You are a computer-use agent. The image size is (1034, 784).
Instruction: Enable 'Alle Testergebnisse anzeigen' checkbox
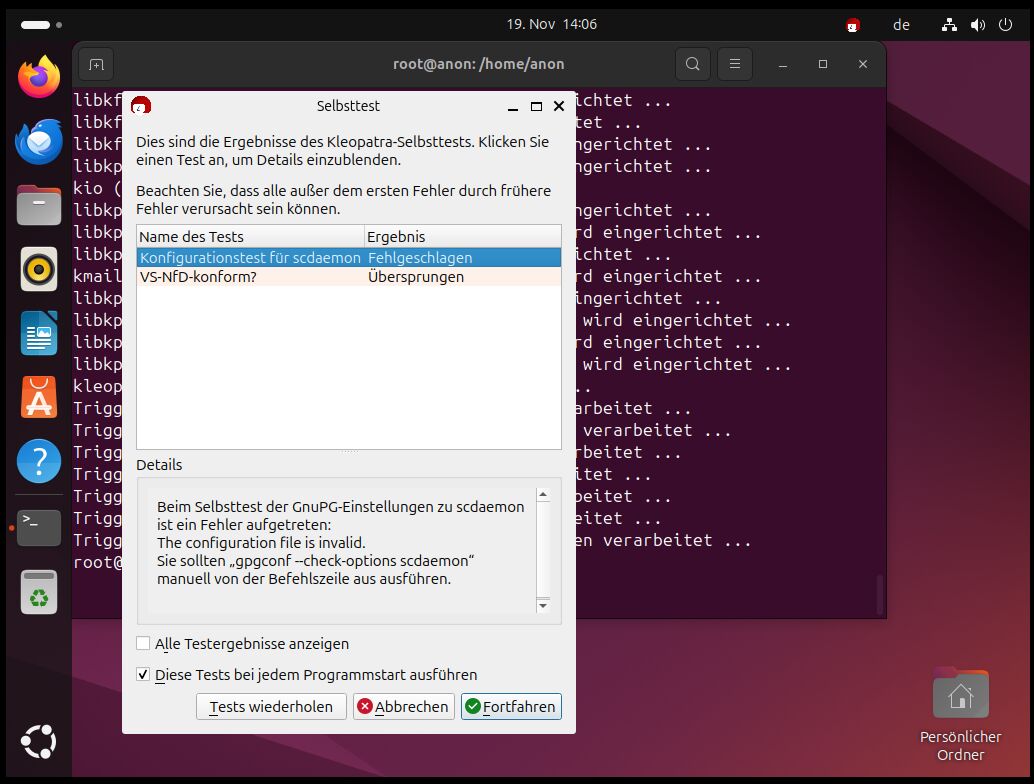tap(143, 644)
